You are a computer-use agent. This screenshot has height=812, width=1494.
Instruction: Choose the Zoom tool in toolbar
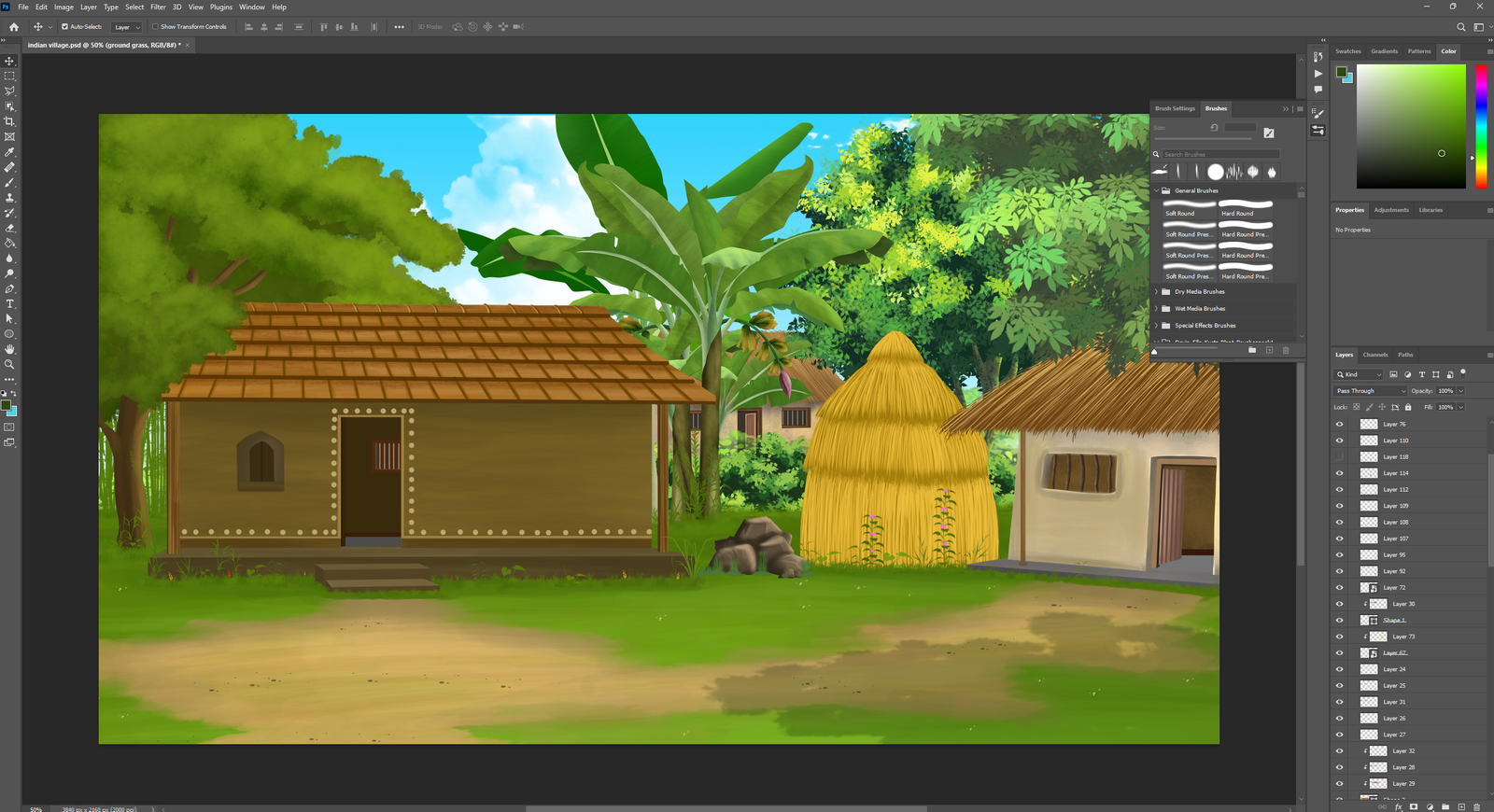tap(9, 365)
